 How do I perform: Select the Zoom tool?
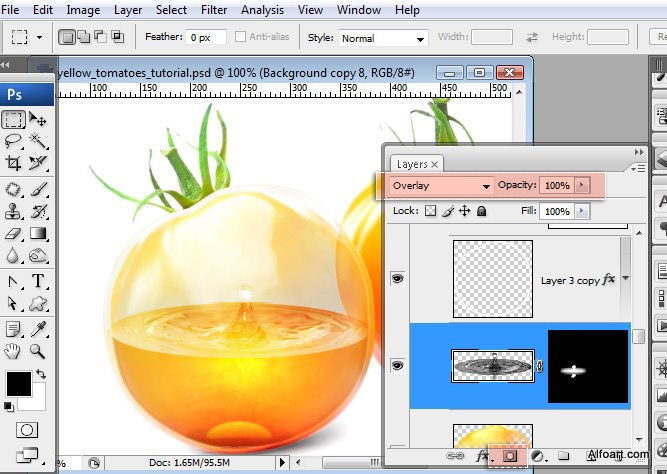pos(38,351)
